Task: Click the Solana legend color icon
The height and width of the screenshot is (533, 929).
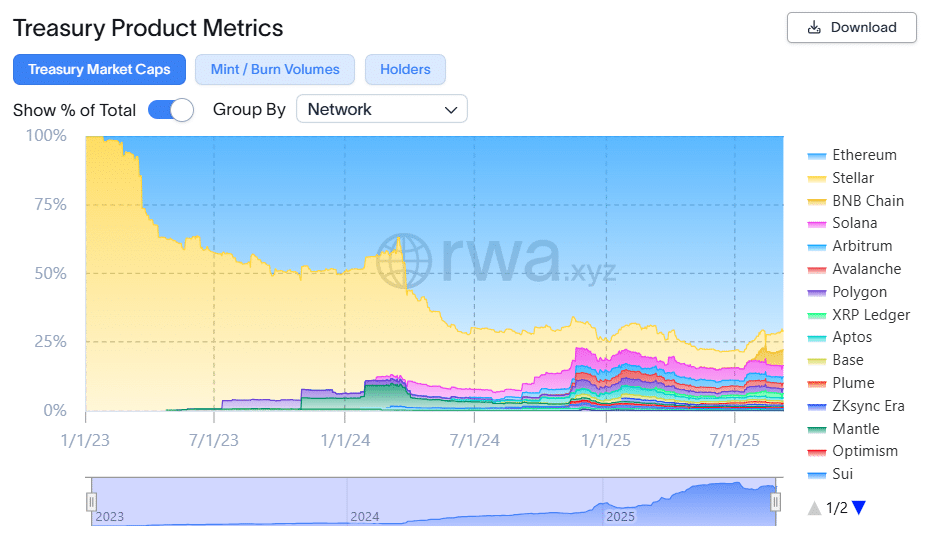Action: 816,224
